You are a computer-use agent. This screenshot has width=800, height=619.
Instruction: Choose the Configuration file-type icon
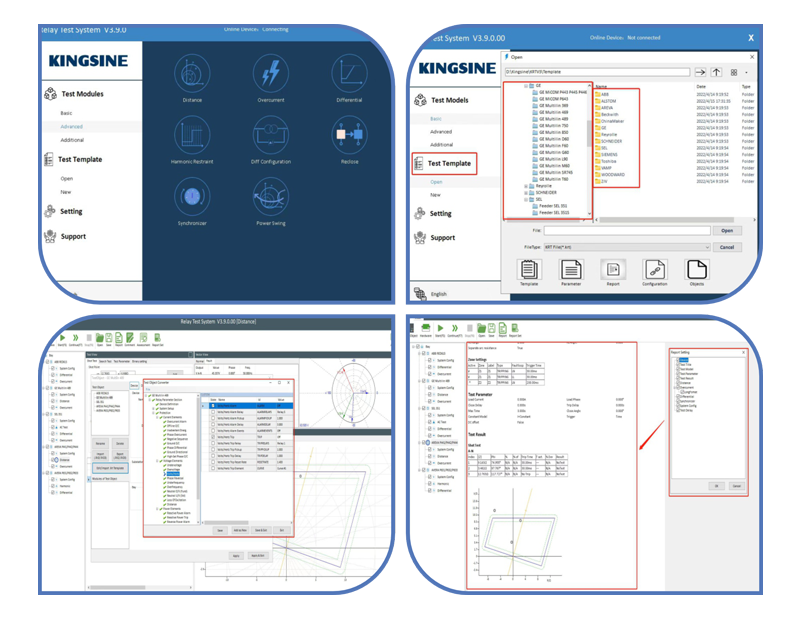(655, 269)
